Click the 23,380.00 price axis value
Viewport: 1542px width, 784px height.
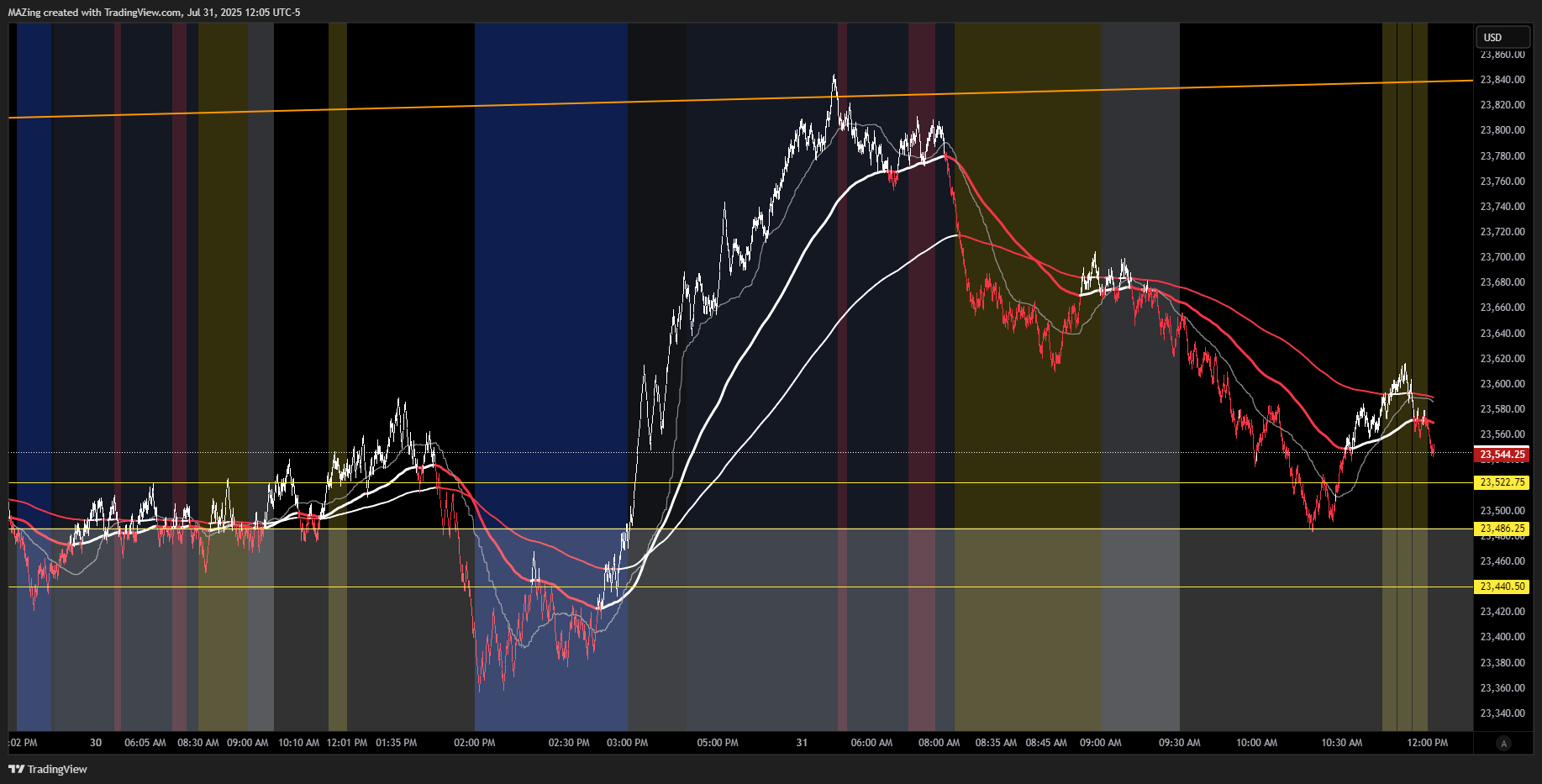(1503, 663)
